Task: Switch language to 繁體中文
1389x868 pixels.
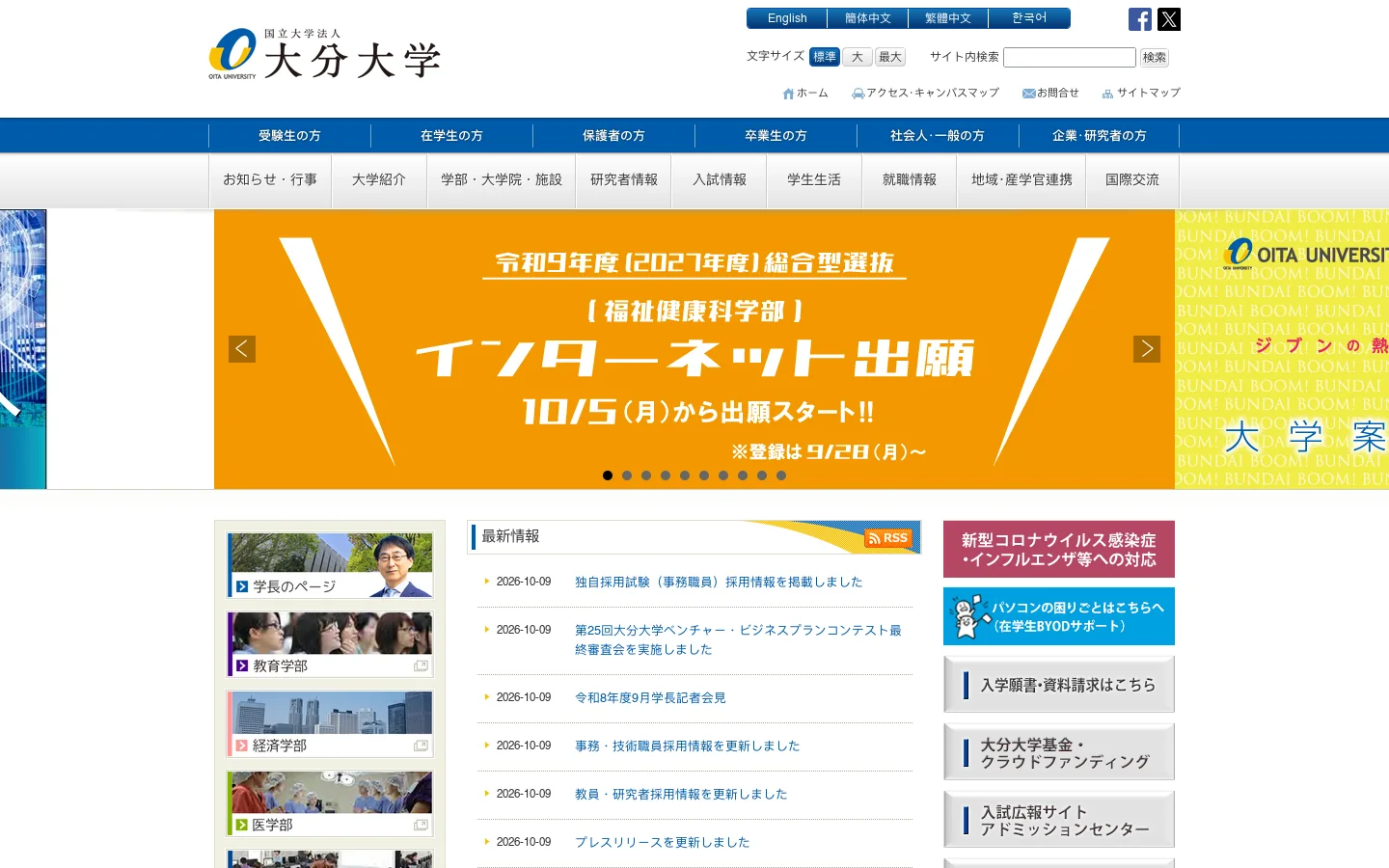Action: 948,18
